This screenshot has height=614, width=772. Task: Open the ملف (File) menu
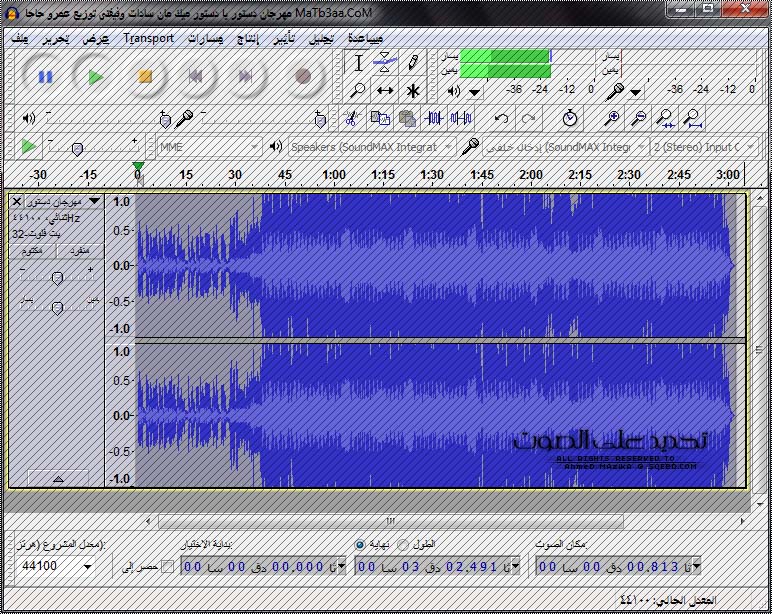19,38
